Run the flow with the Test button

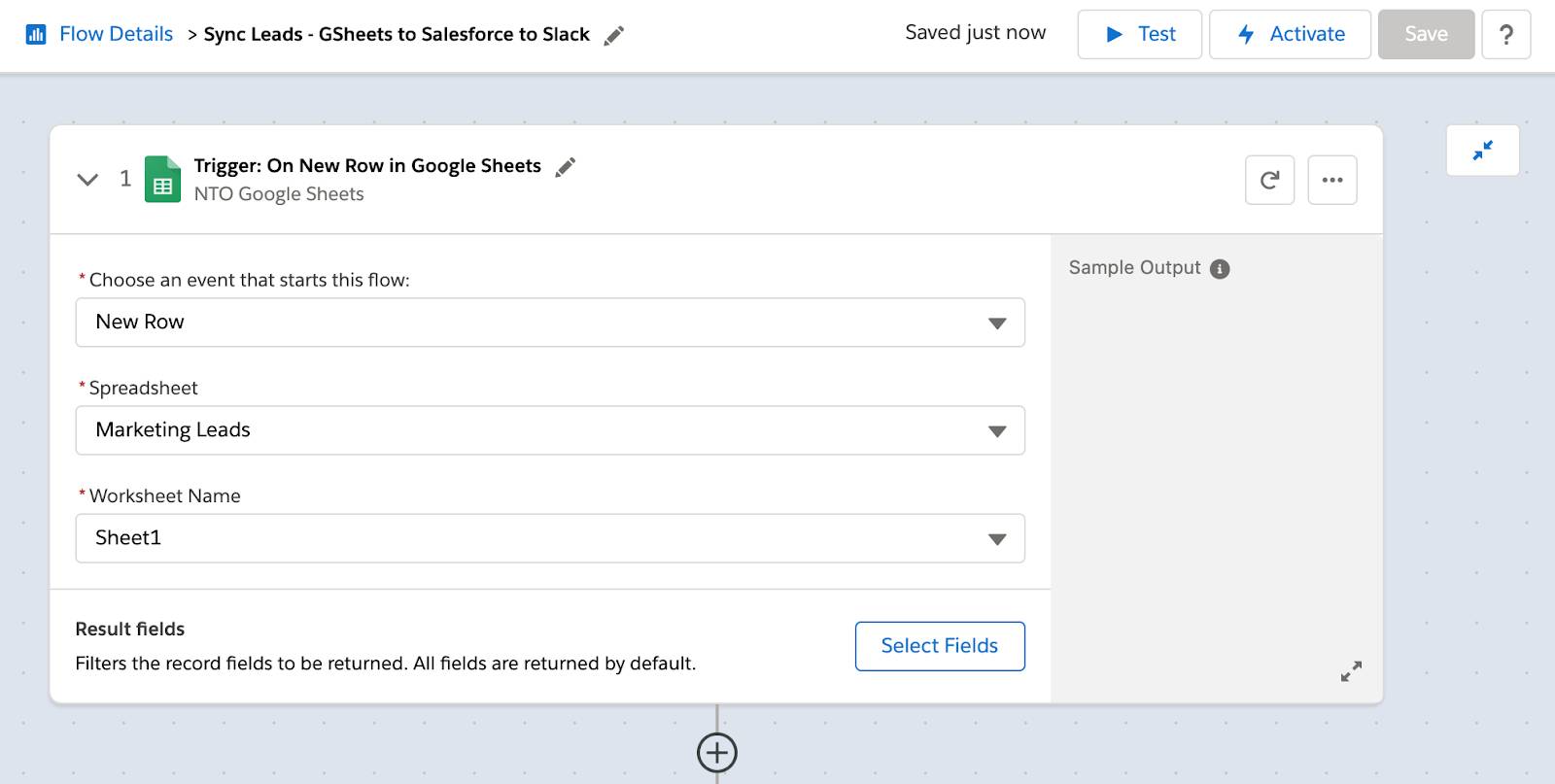(x=1140, y=34)
